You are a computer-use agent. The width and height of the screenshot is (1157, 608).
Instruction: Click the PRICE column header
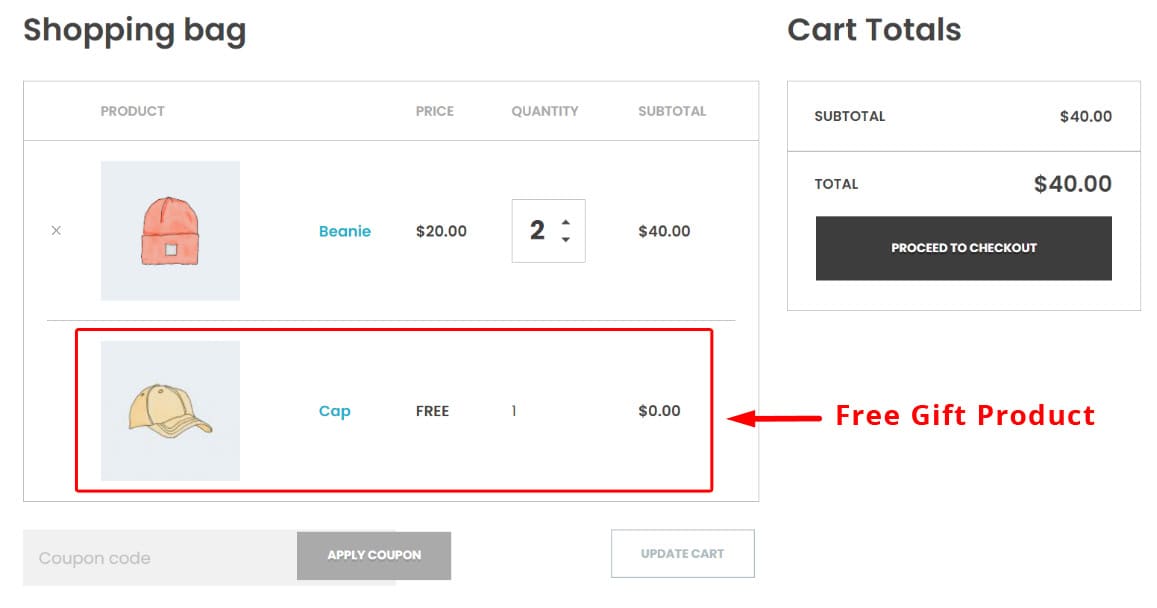point(435,111)
